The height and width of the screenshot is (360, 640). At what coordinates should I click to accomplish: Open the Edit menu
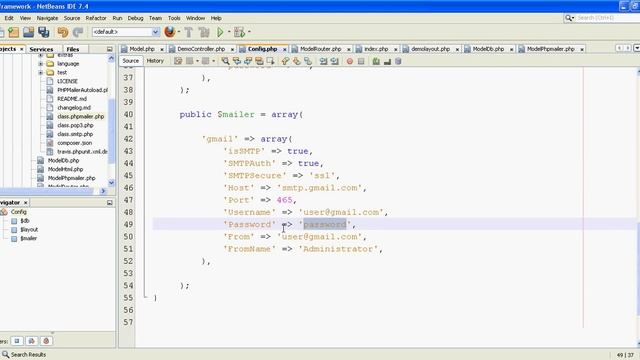pyautogui.click(x=9, y=18)
